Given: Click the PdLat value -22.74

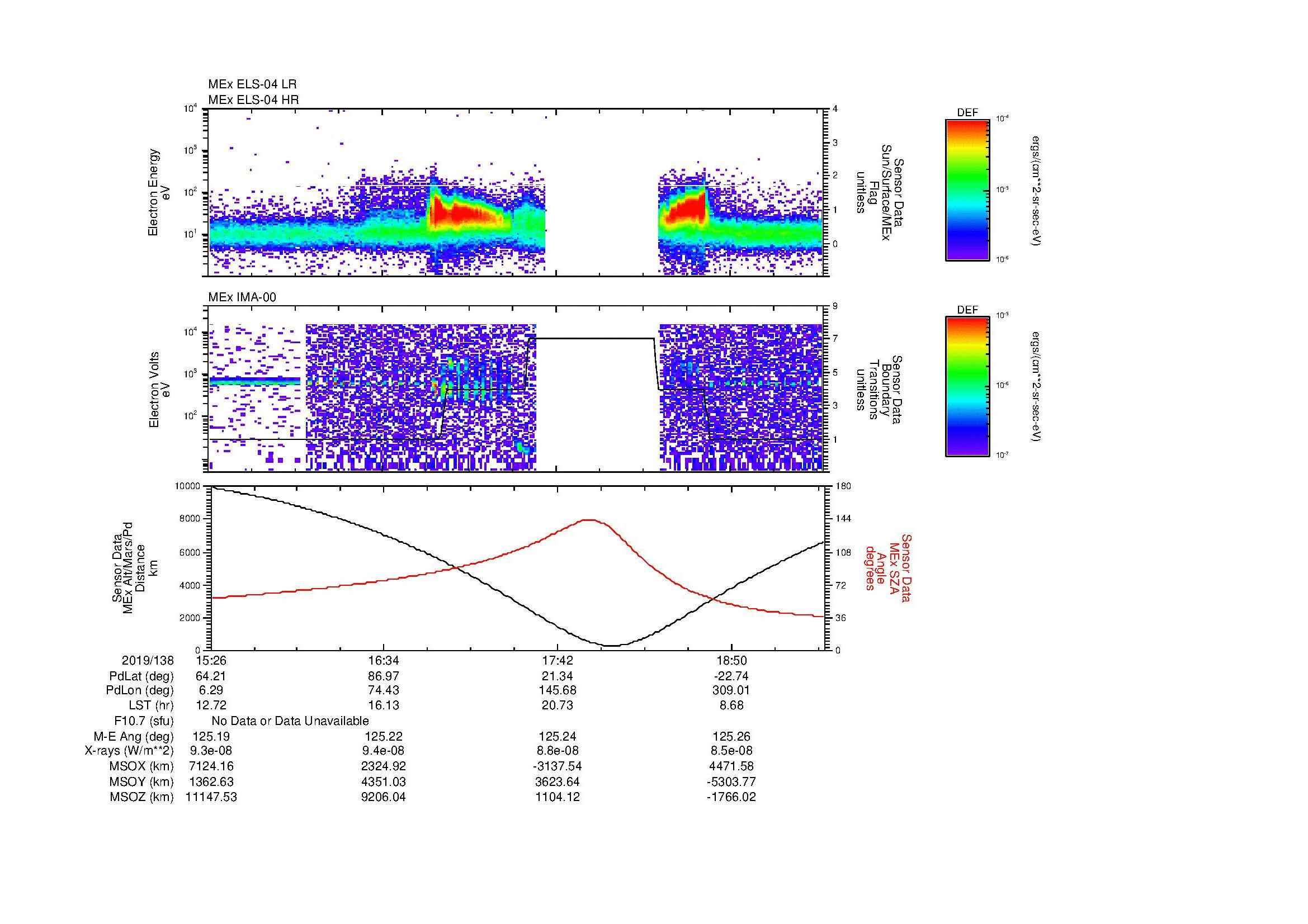Looking at the screenshot, I should point(731,676).
